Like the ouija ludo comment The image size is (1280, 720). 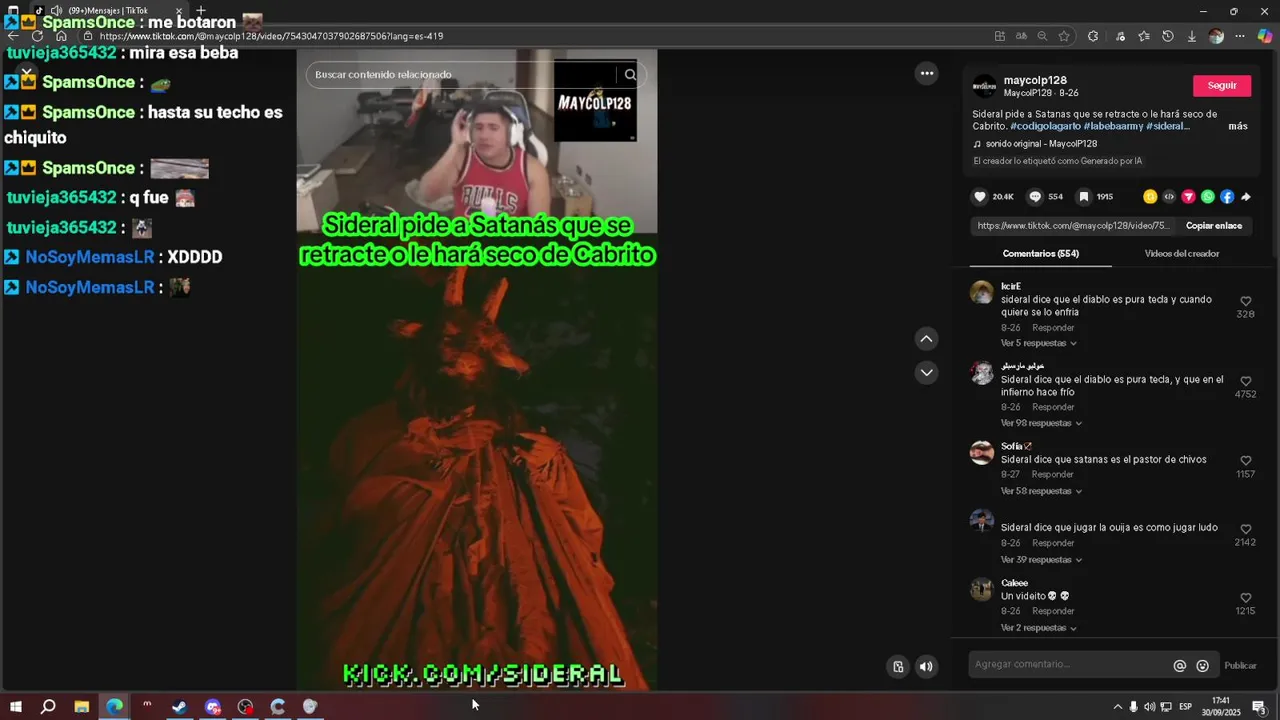tap(1245, 529)
